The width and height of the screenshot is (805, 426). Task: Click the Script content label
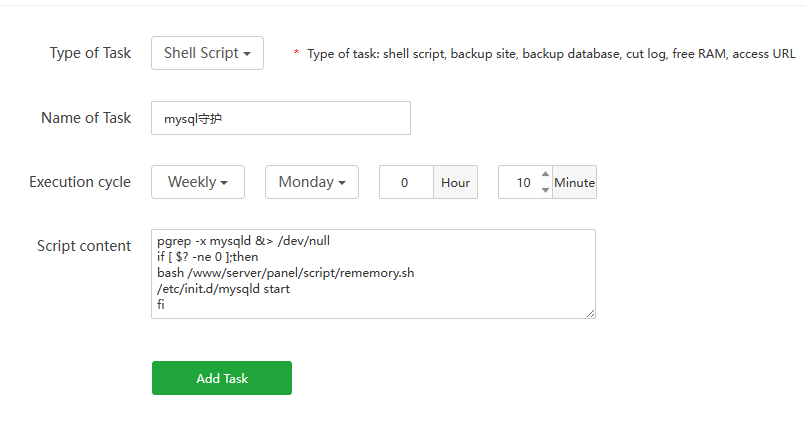pos(84,245)
